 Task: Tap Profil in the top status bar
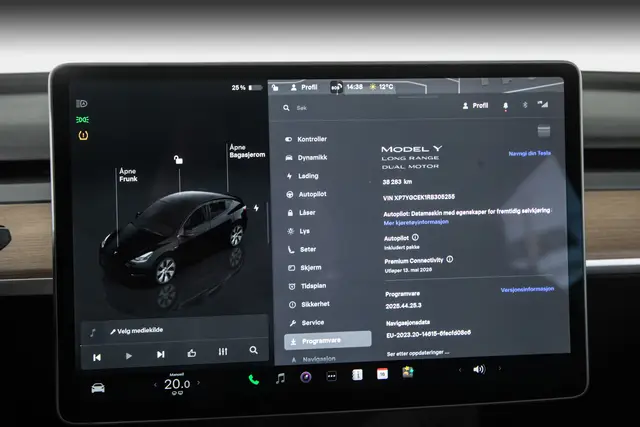coord(304,87)
